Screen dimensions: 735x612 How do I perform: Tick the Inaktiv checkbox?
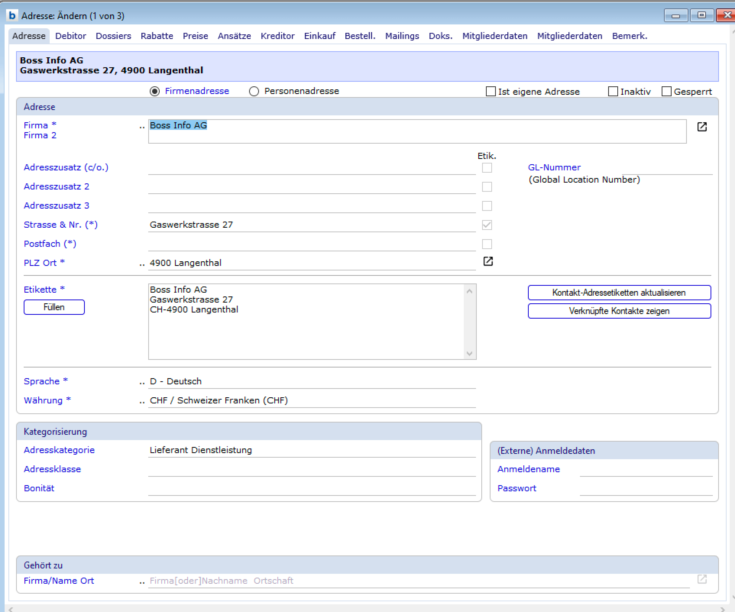613,92
